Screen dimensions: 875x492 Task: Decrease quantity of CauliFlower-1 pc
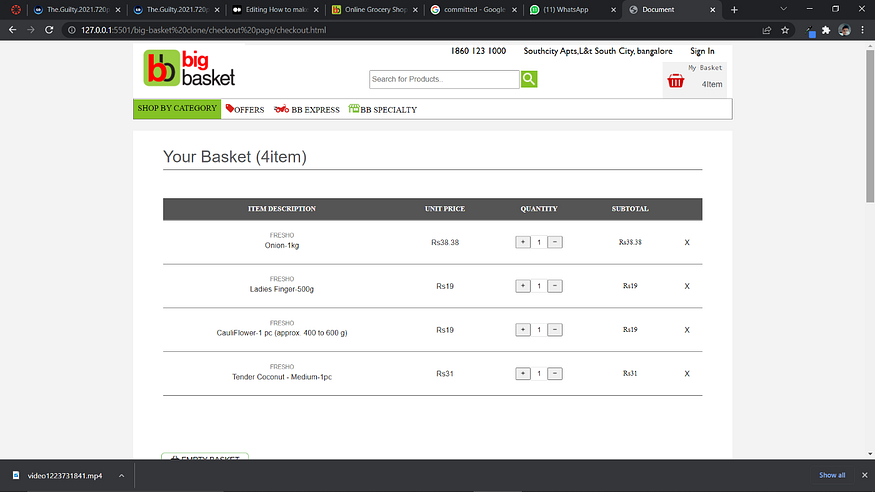[x=555, y=330]
